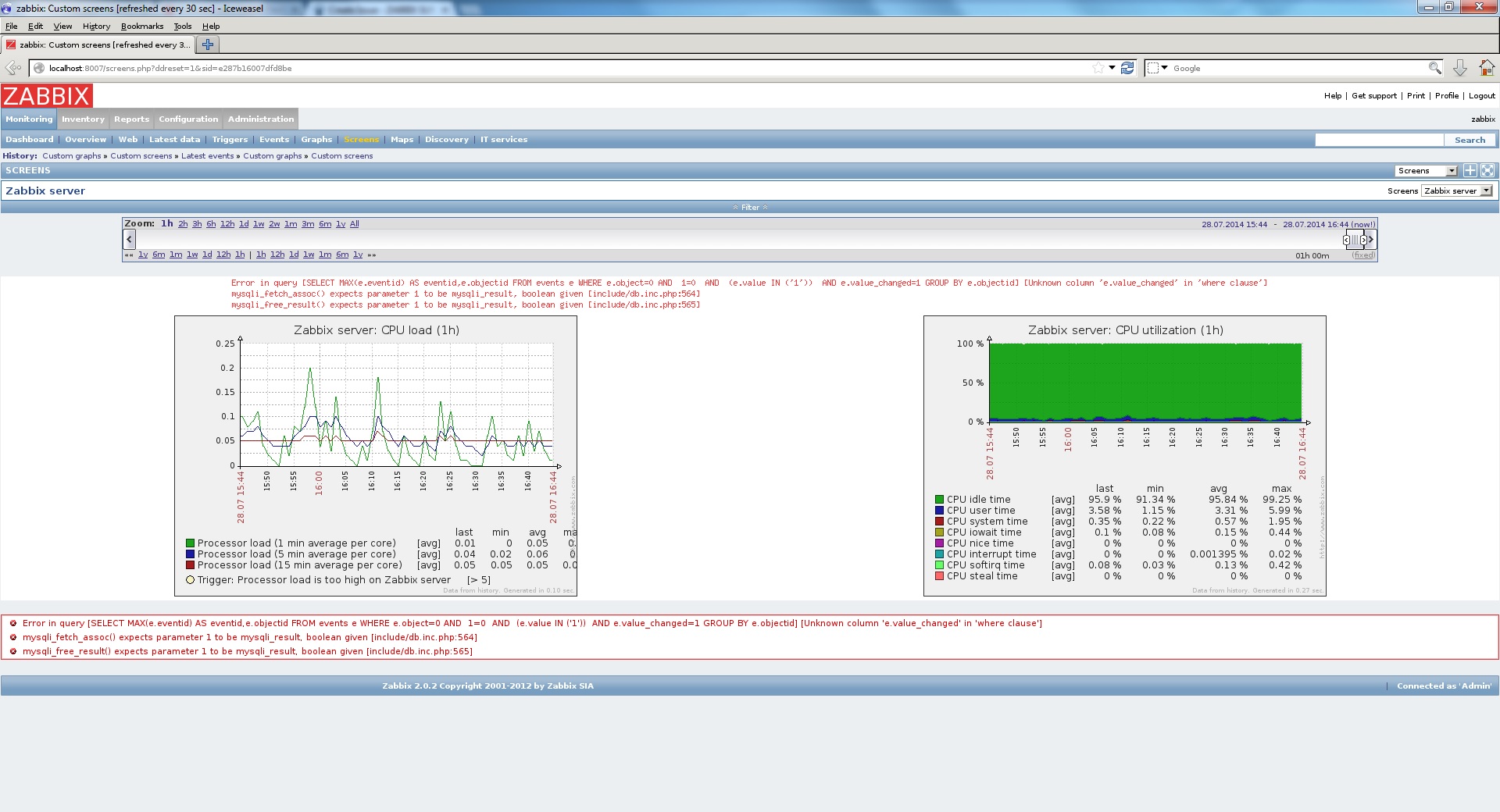Toggle the fixed time period link
Viewport: 1500px width, 812px height.
[x=1363, y=255]
